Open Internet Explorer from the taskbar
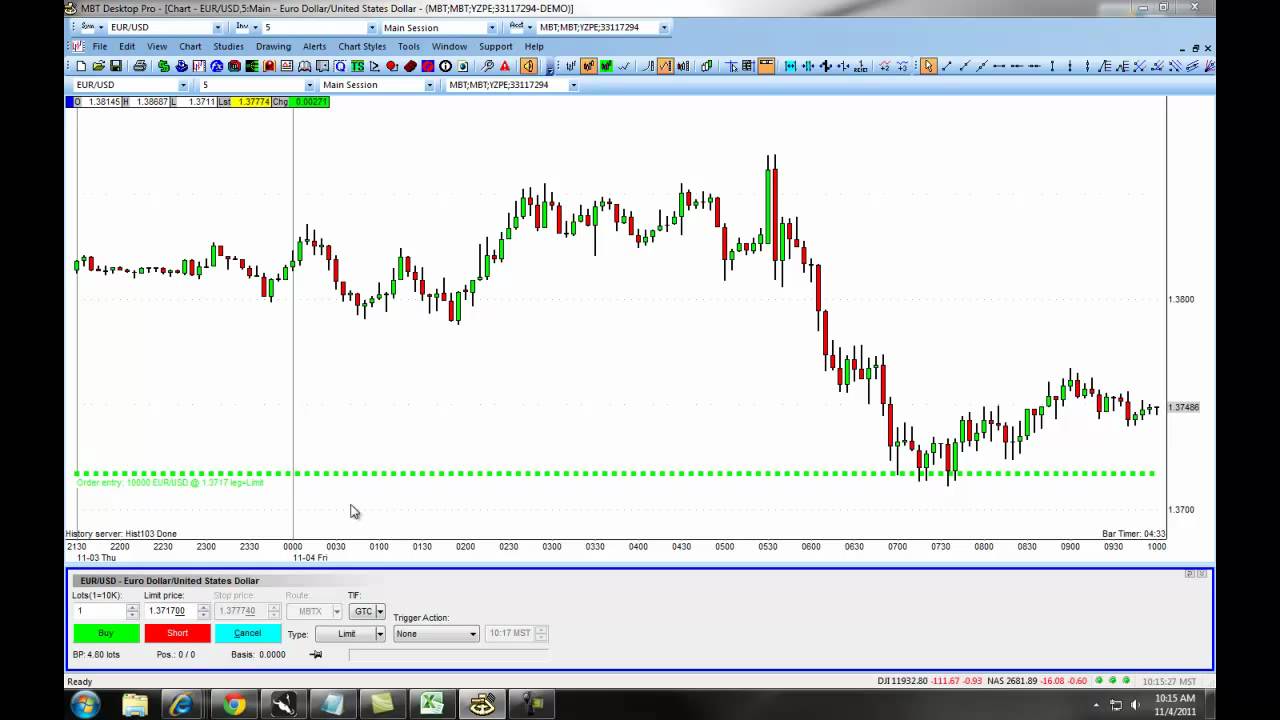Screen dimensions: 1280x720 tap(184, 705)
